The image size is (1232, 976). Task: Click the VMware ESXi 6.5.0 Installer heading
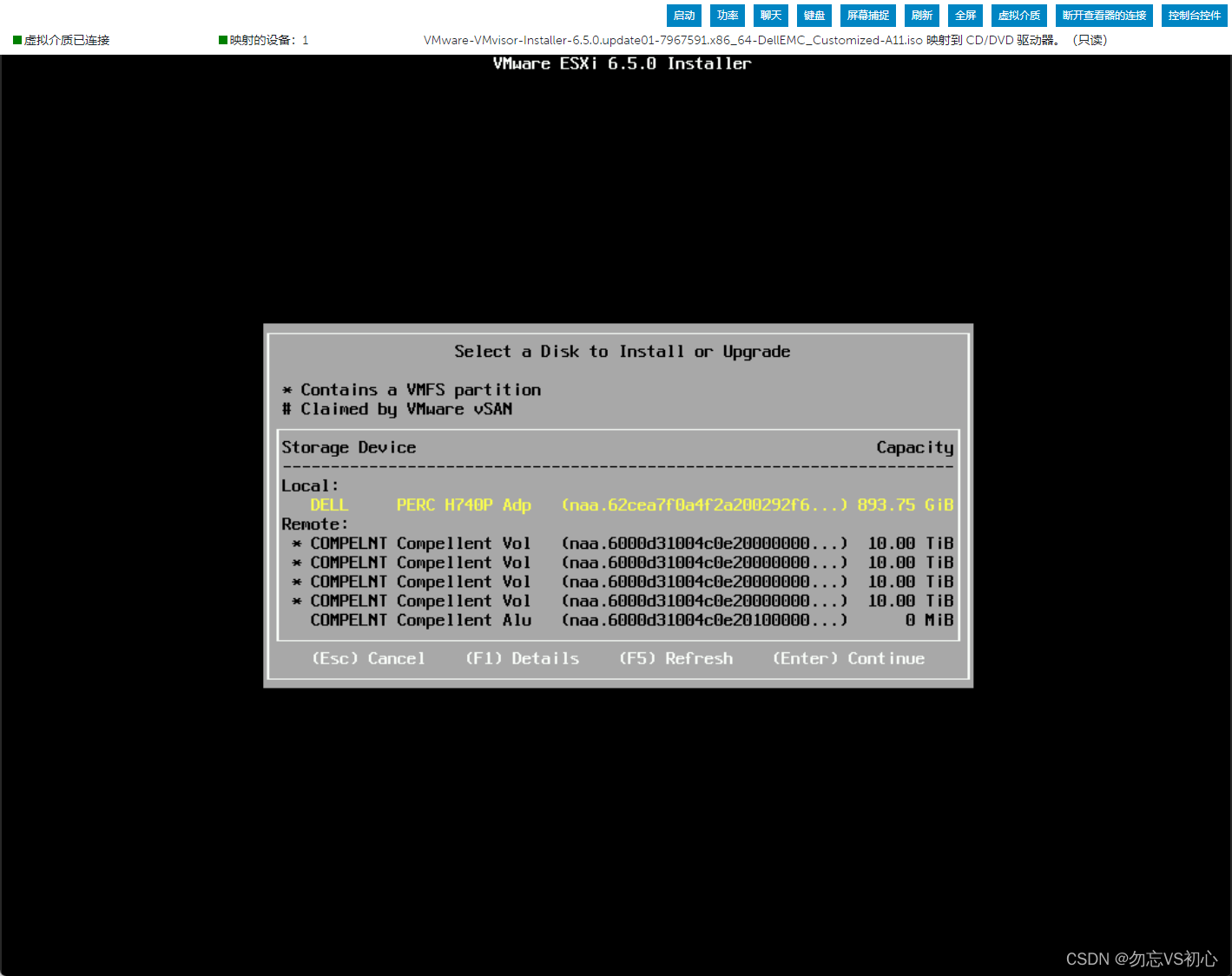(623, 63)
